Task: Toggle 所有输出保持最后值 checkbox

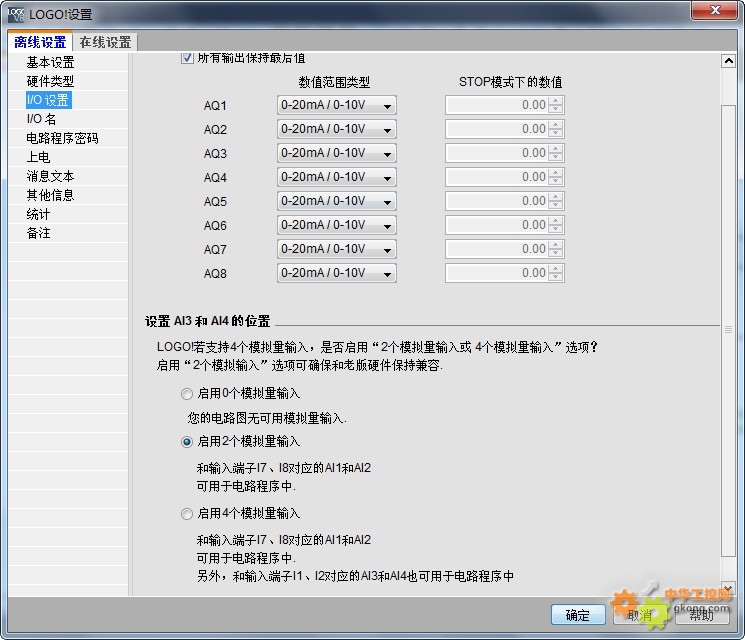Action: [187, 58]
